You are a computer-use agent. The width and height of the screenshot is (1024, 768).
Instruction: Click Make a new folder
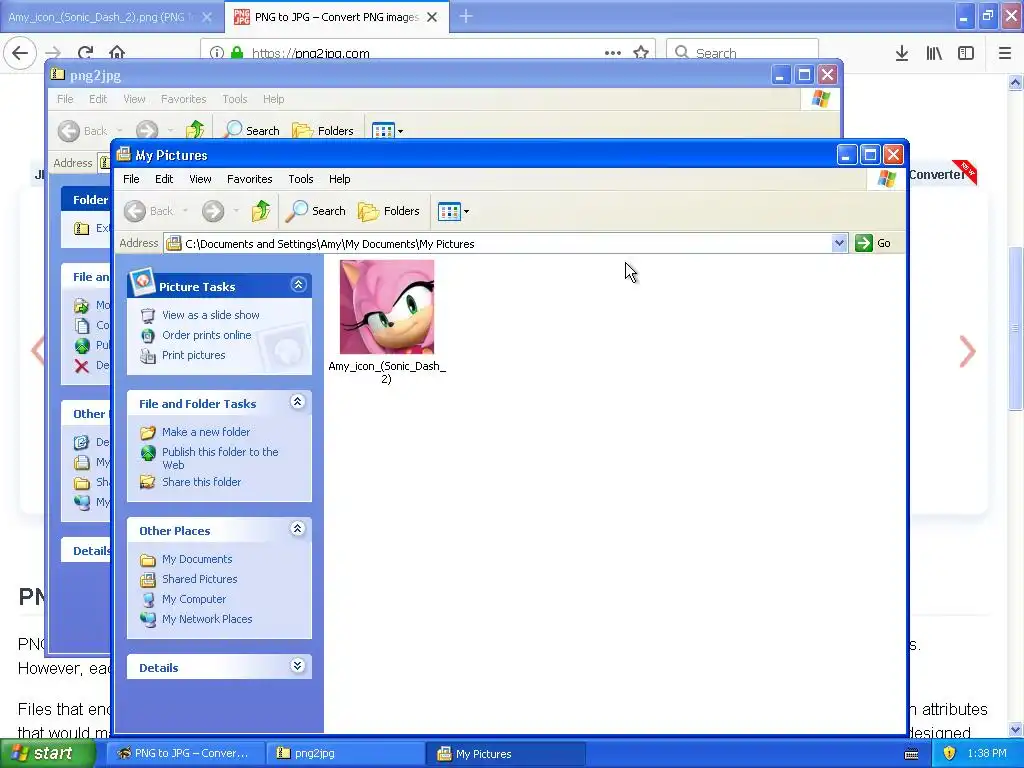tap(206, 432)
